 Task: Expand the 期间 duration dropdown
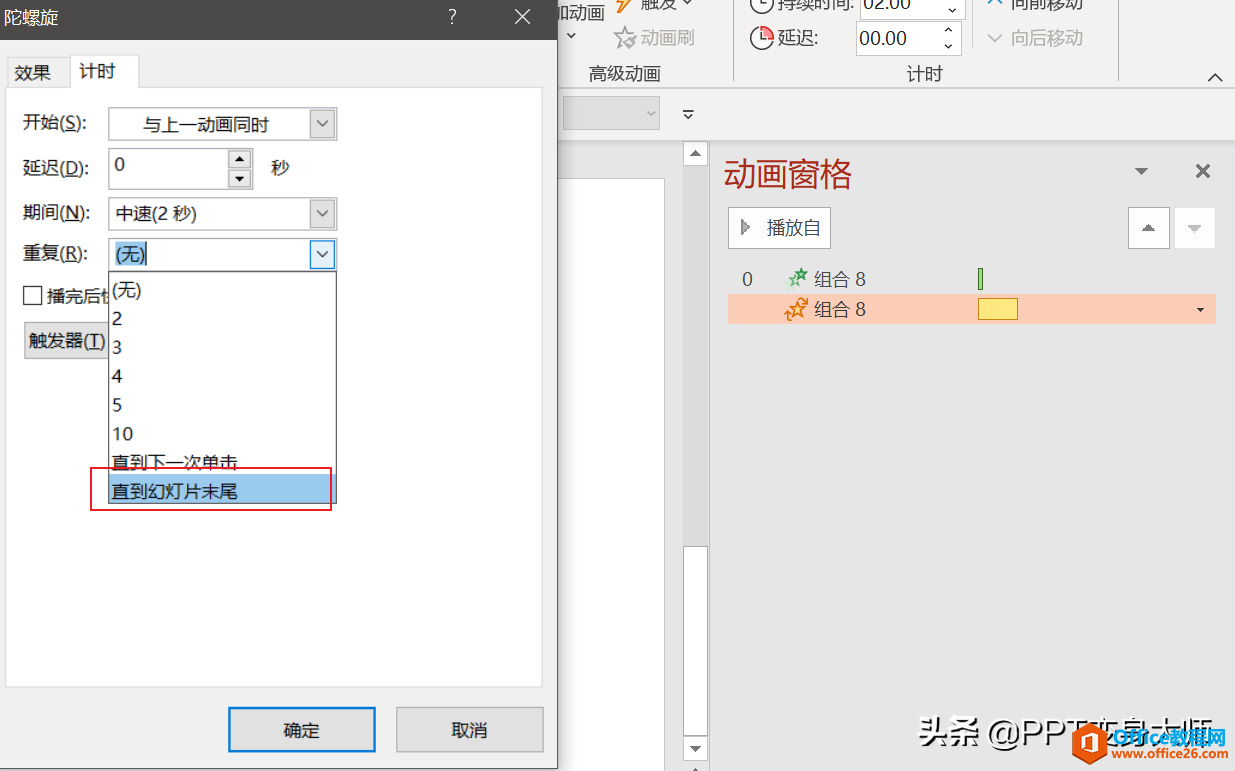click(x=321, y=213)
